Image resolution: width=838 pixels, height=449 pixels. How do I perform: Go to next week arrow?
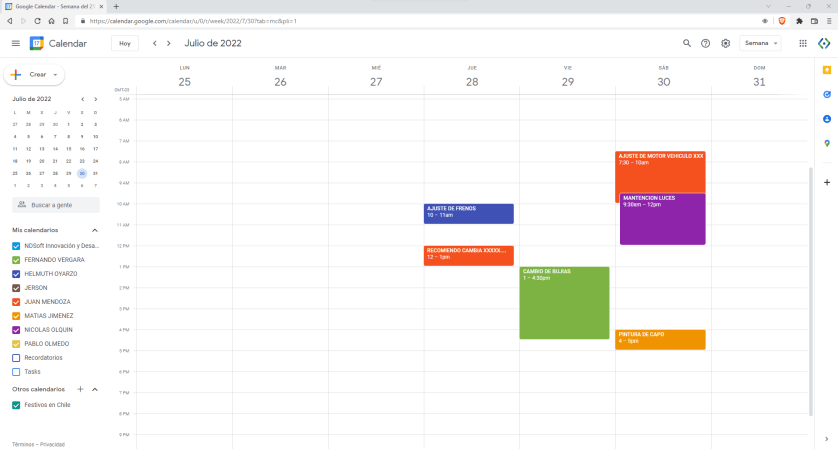click(169, 43)
